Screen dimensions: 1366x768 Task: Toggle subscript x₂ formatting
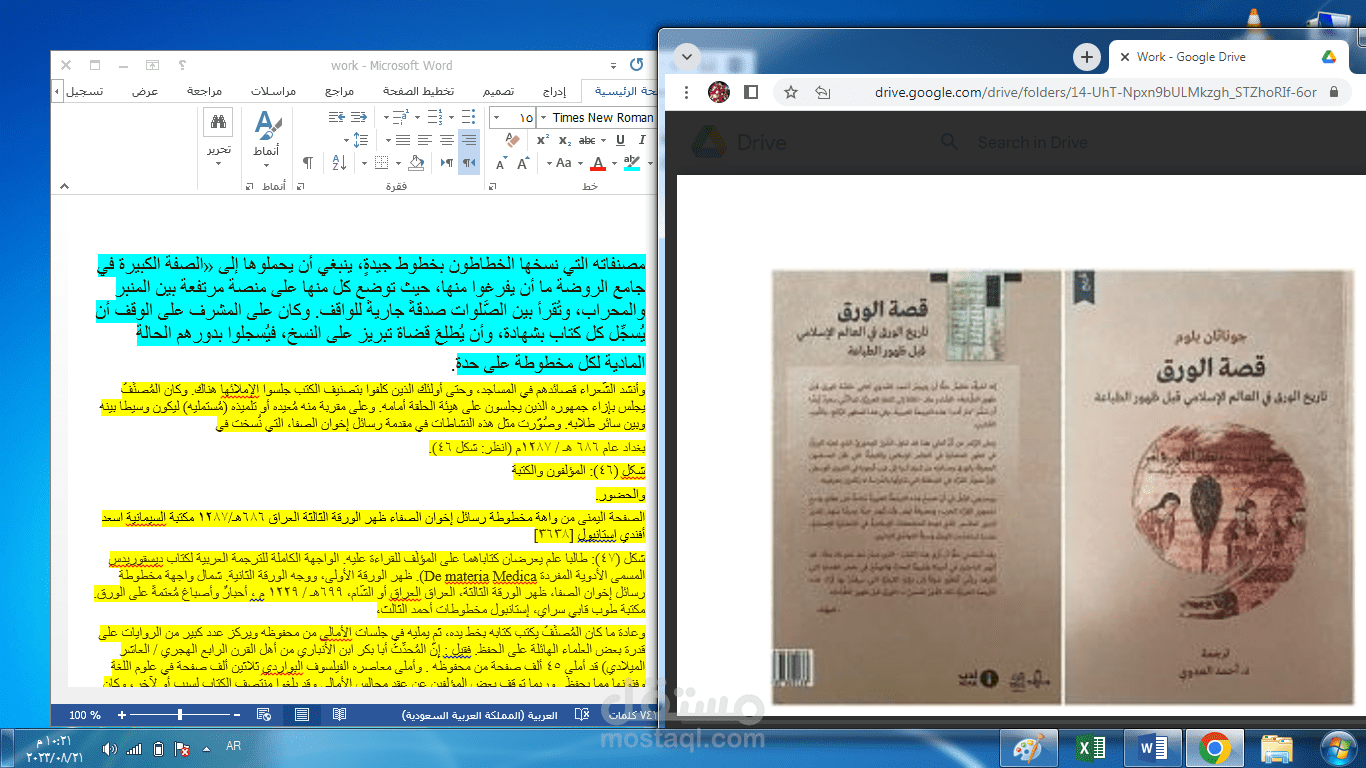coord(565,140)
